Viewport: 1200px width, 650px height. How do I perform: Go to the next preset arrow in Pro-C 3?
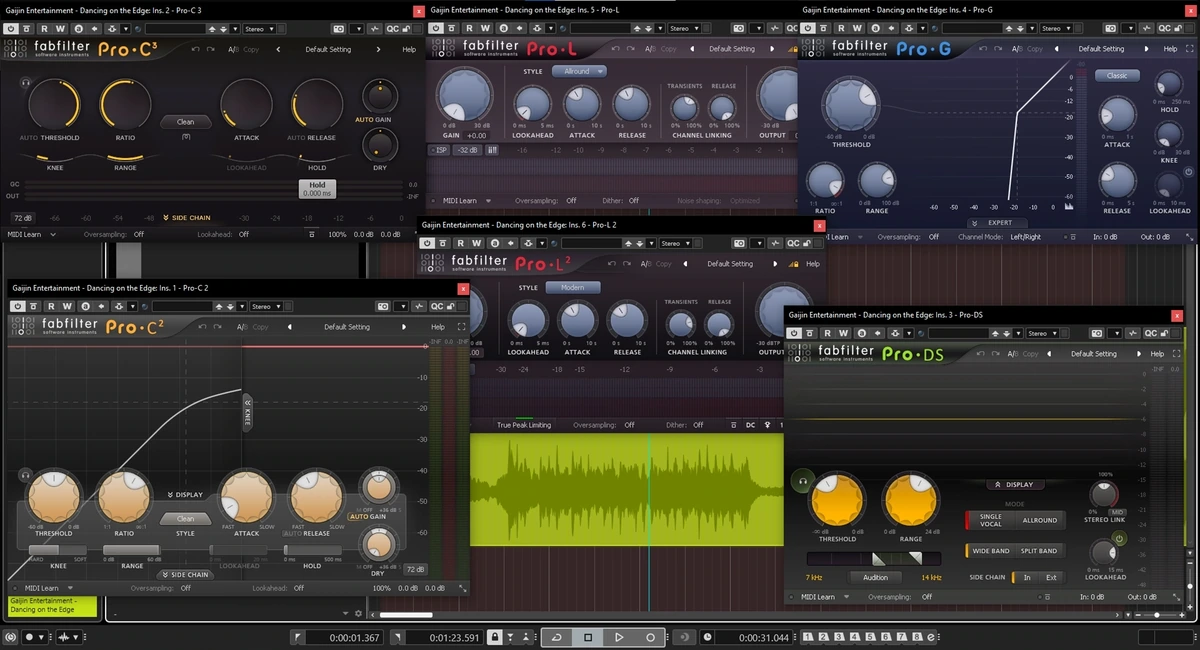(x=376, y=49)
